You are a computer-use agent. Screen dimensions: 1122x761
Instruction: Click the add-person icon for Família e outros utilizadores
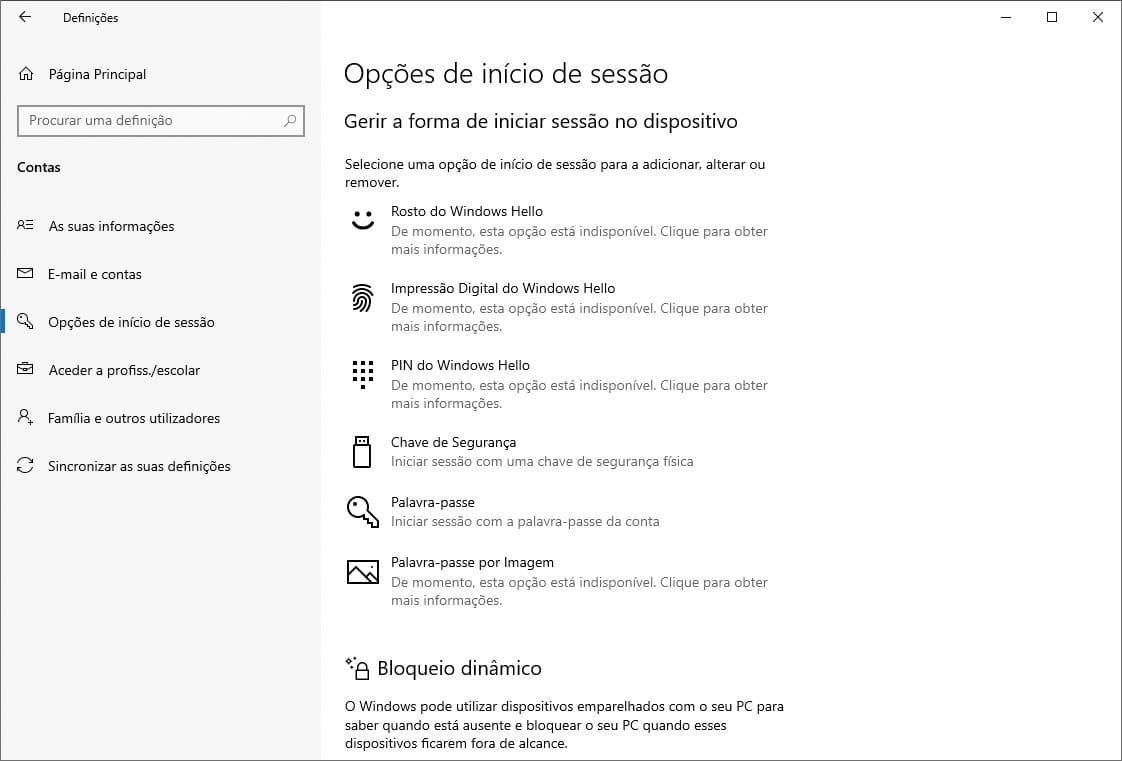25,417
